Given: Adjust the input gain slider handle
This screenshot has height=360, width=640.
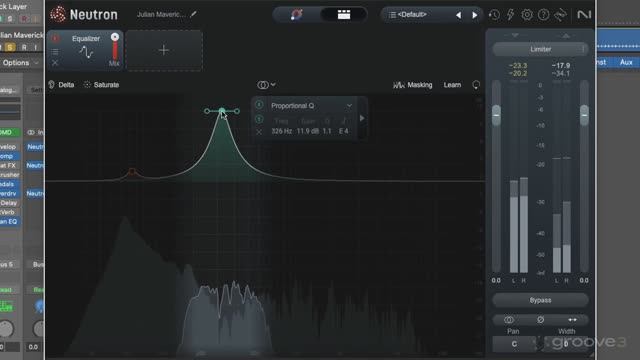Looking at the screenshot, I should click(x=496, y=115).
